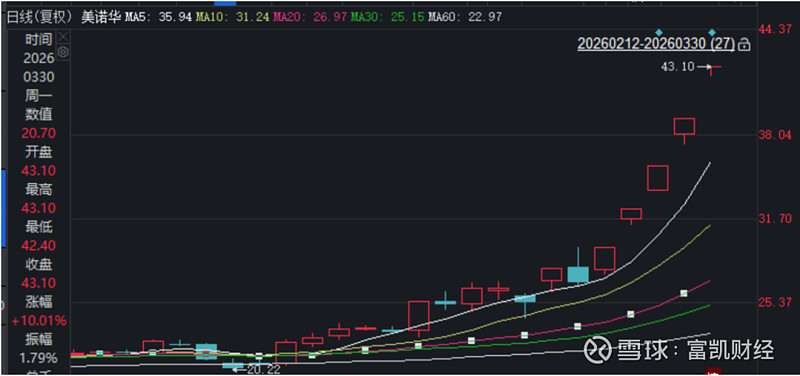The width and height of the screenshot is (800, 376).
Task: Click the +10.01% 涨幅 value
Action: [39, 321]
